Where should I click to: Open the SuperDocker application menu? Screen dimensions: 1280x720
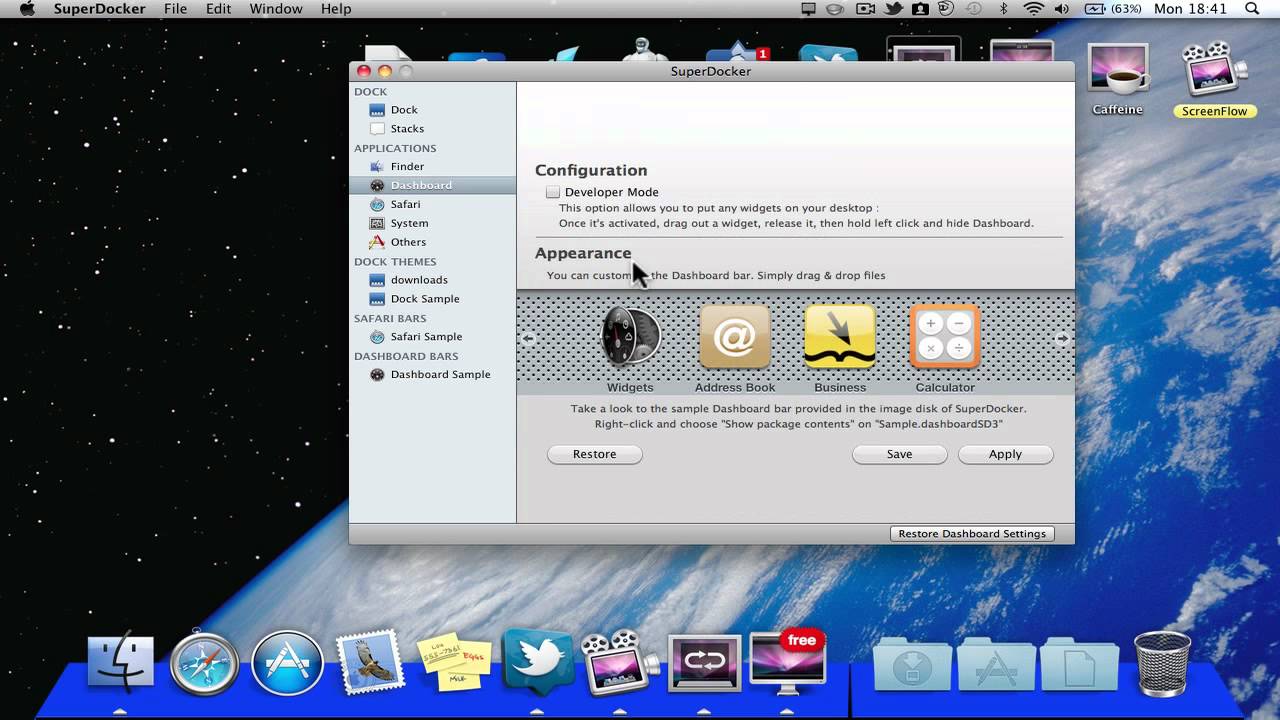coord(99,9)
